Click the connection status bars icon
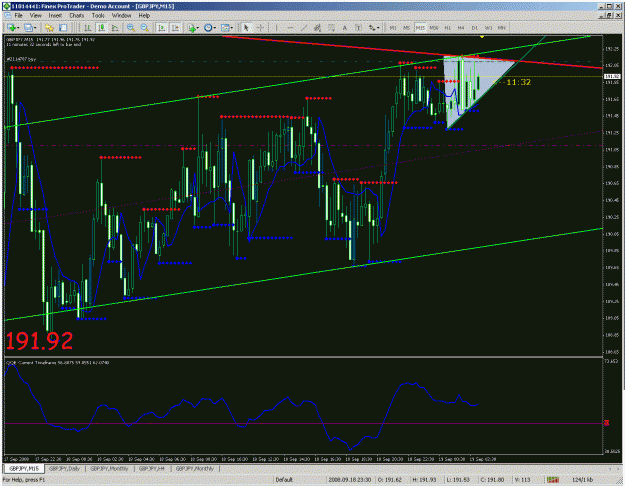The height and width of the screenshot is (486, 625). click(552, 480)
